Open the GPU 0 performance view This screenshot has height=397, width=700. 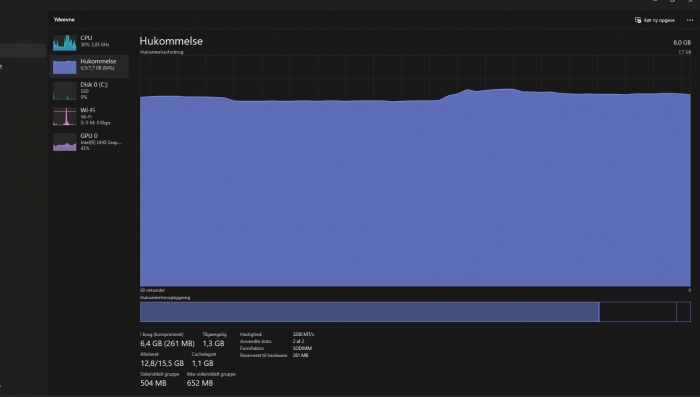point(89,142)
